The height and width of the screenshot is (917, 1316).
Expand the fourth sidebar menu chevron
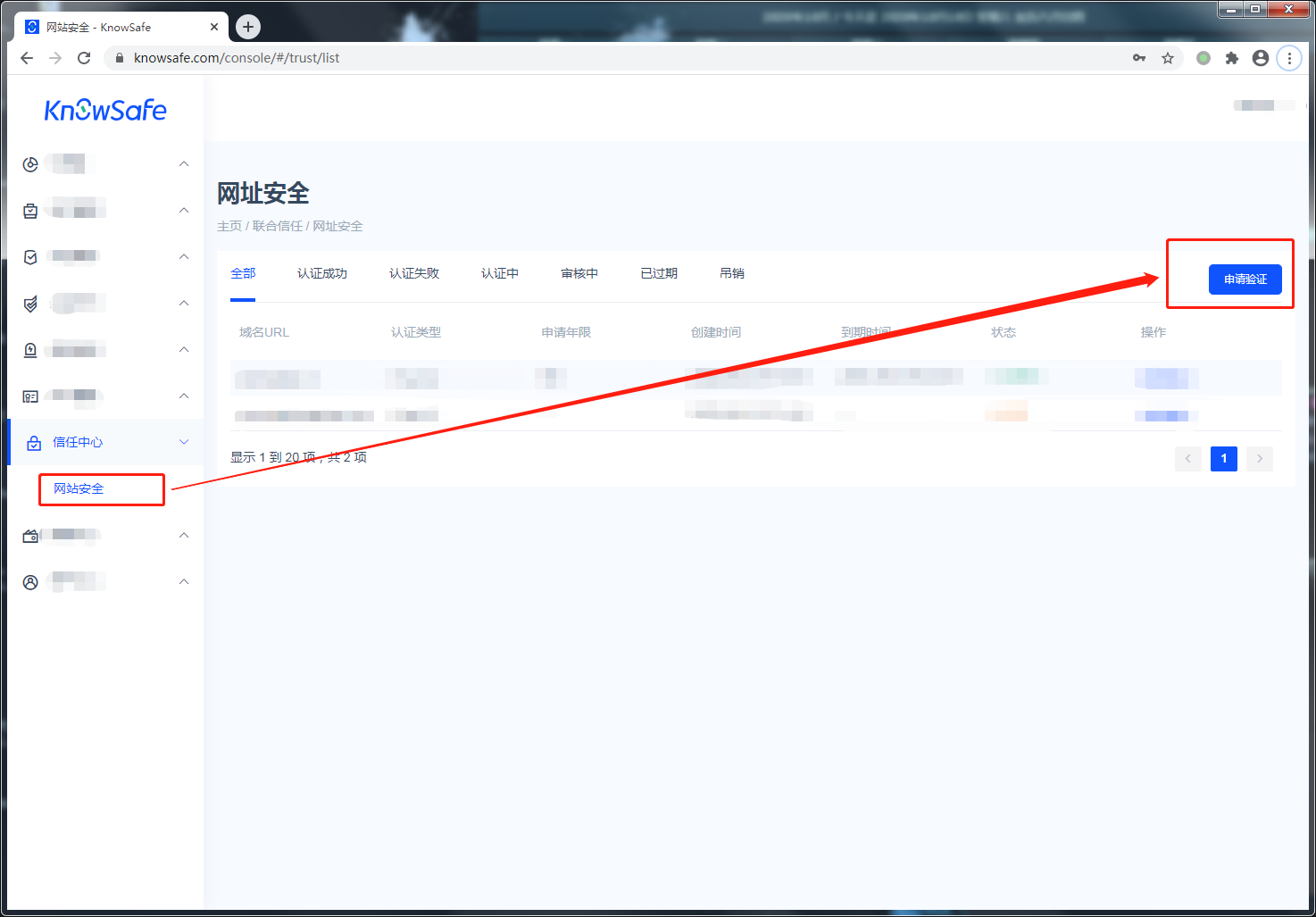click(184, 303)
